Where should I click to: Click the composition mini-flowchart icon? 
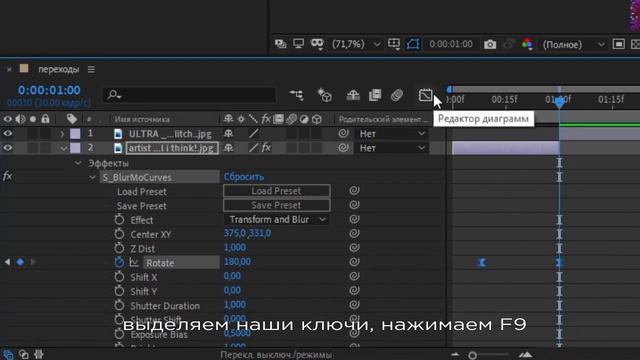tap(297, 95)
